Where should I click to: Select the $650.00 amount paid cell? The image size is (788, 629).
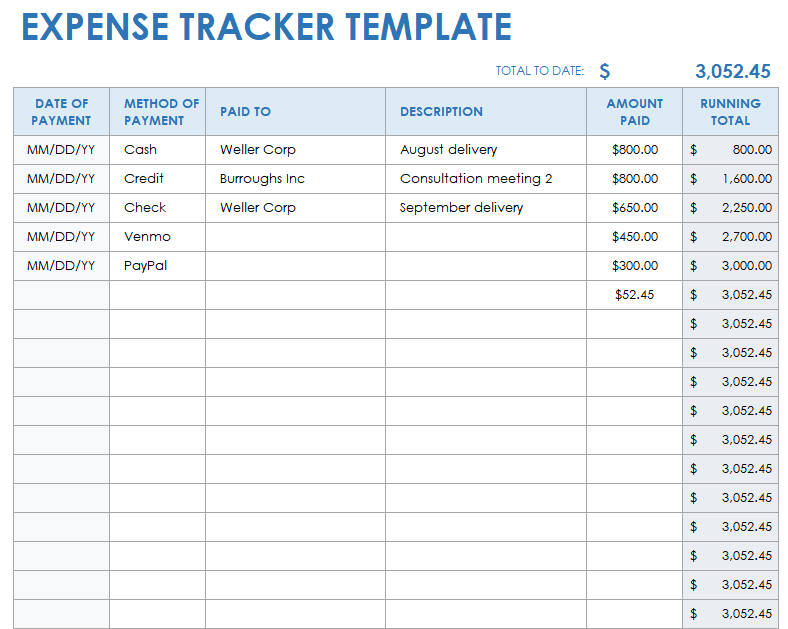(x=635, y=208)
